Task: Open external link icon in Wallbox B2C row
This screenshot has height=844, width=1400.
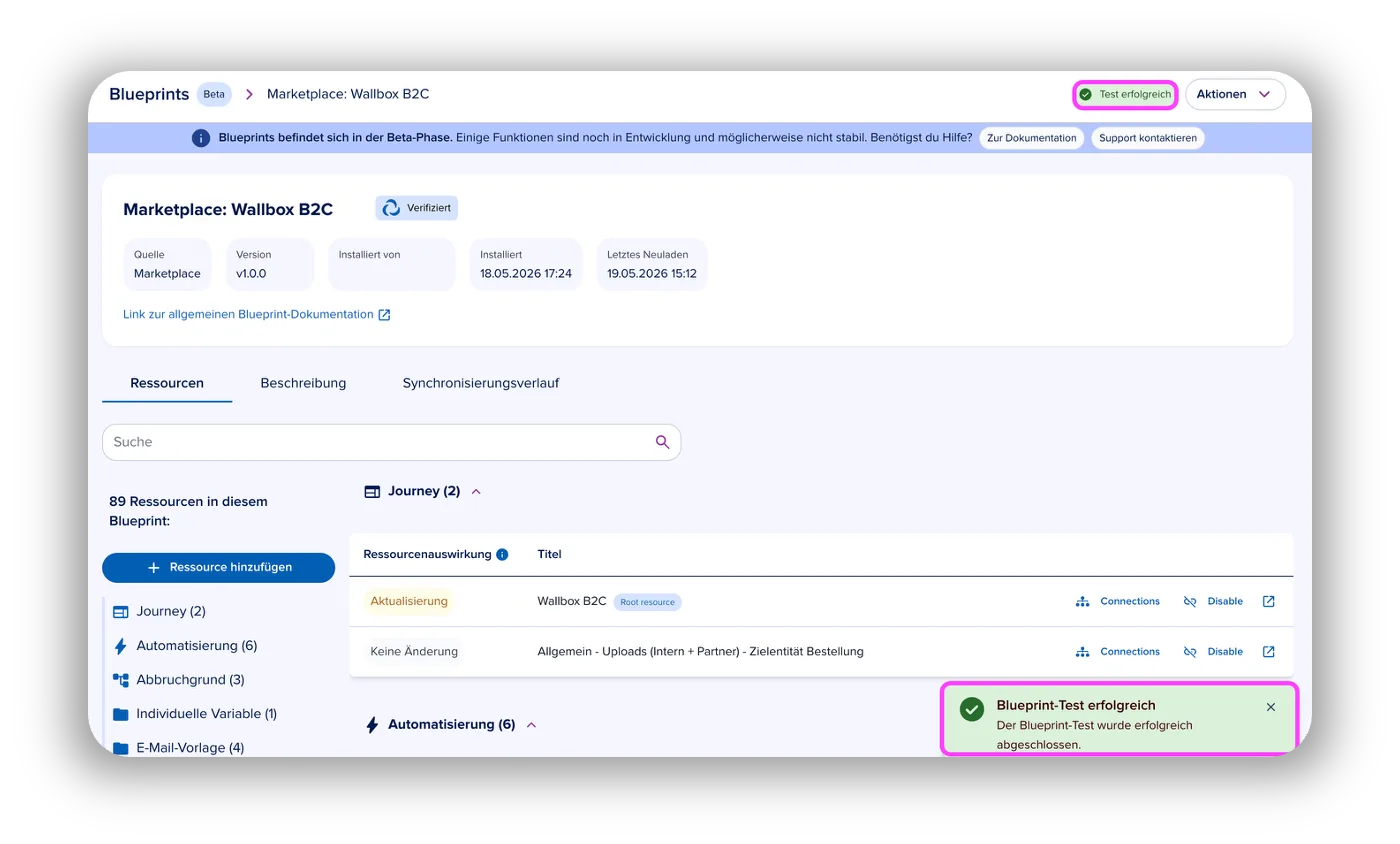Action: tap(1268, 601)
